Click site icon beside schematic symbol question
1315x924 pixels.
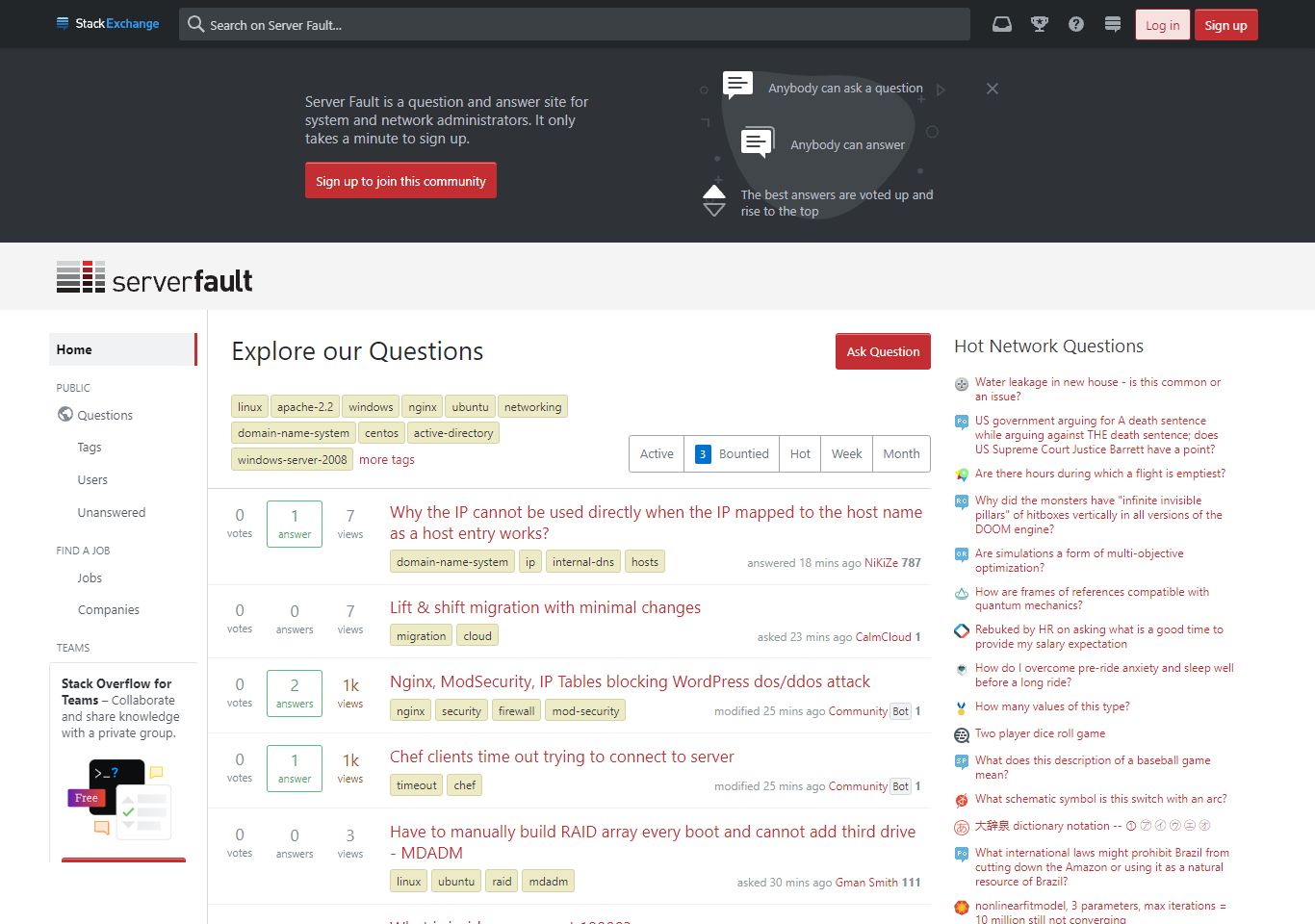pyautogui.click(x=961, y=800)
